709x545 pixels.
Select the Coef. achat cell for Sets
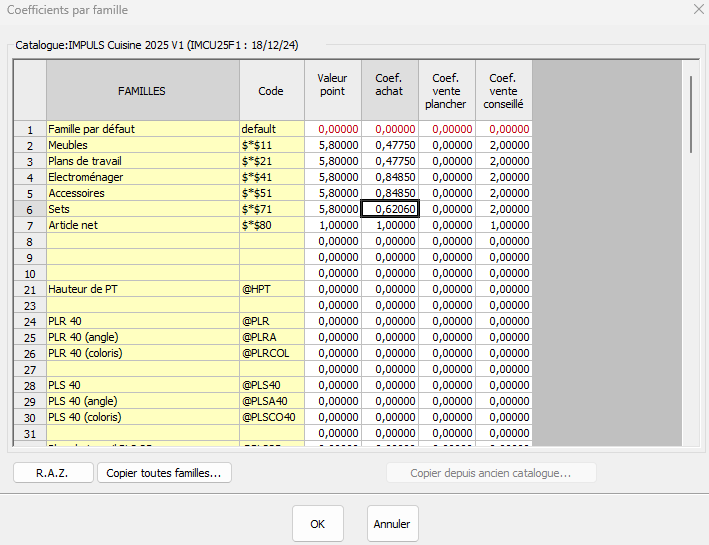[x=389, y=209]
